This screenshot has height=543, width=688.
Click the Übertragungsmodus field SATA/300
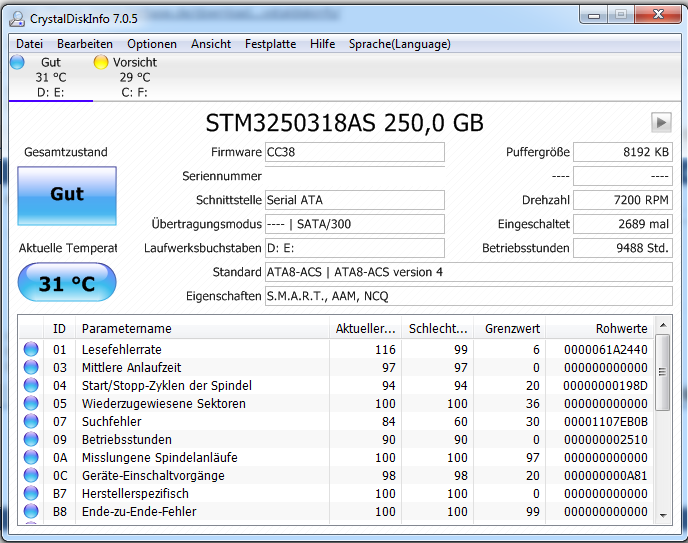tap(355, 224)
